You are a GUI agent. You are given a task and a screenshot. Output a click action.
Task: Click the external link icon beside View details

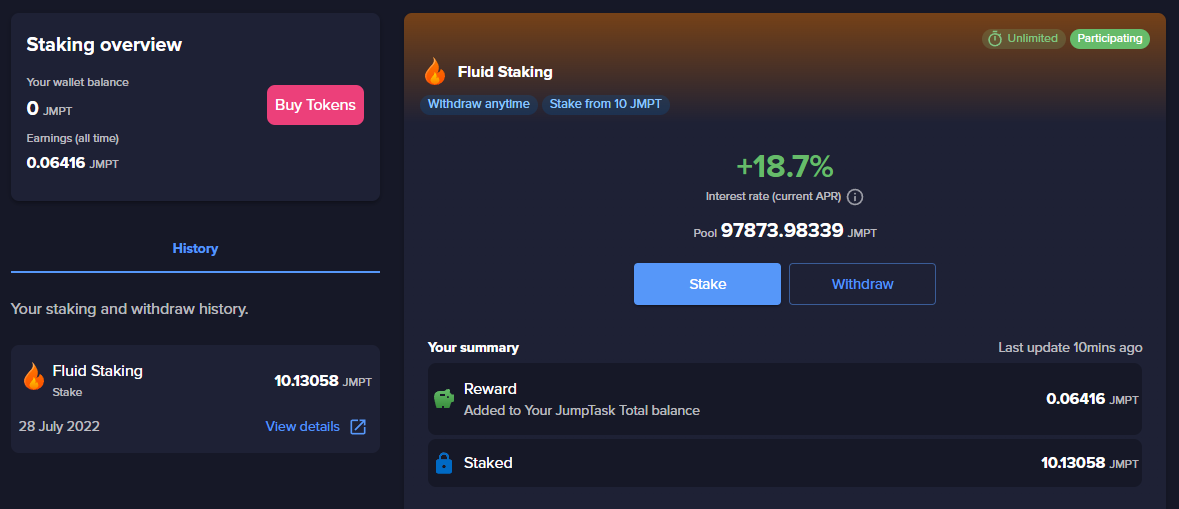359,427
